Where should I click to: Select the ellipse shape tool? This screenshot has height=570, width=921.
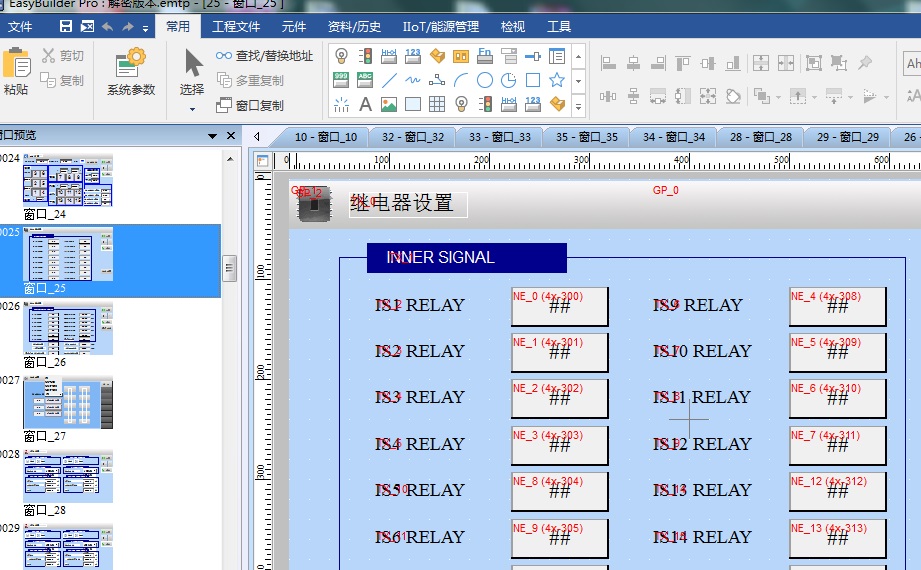click(x=485, y=80)
